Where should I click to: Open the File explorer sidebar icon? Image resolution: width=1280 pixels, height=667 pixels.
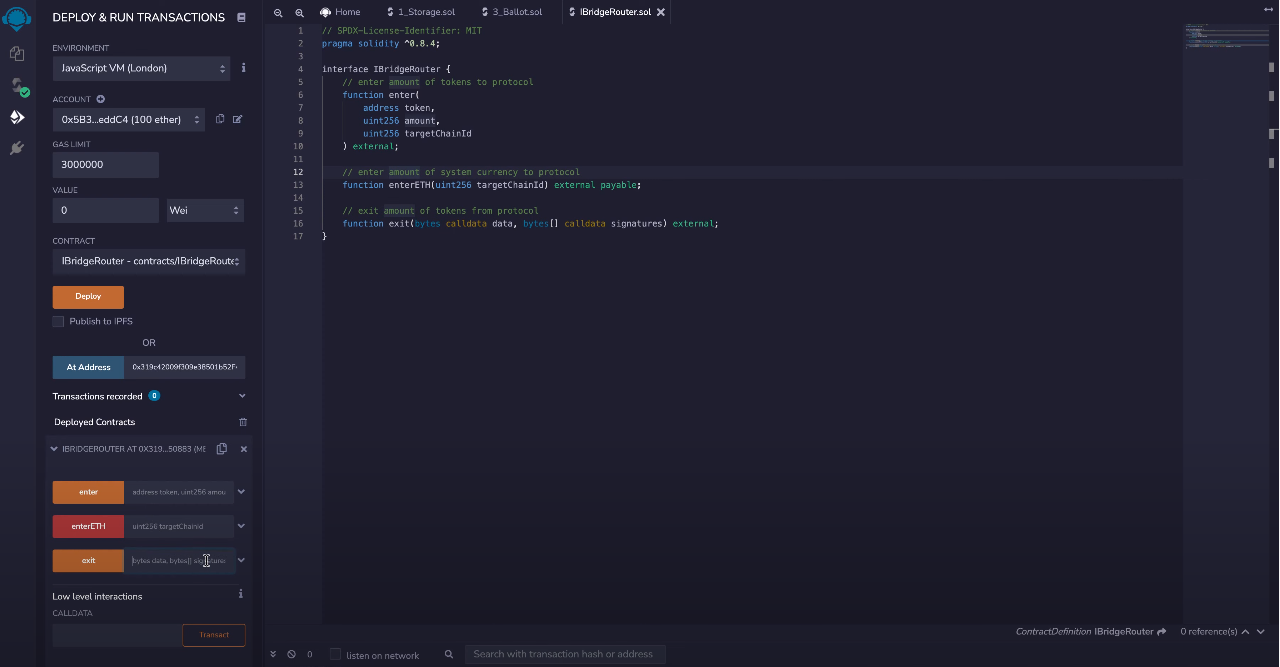pyautogui.click(x=17, y=54)
